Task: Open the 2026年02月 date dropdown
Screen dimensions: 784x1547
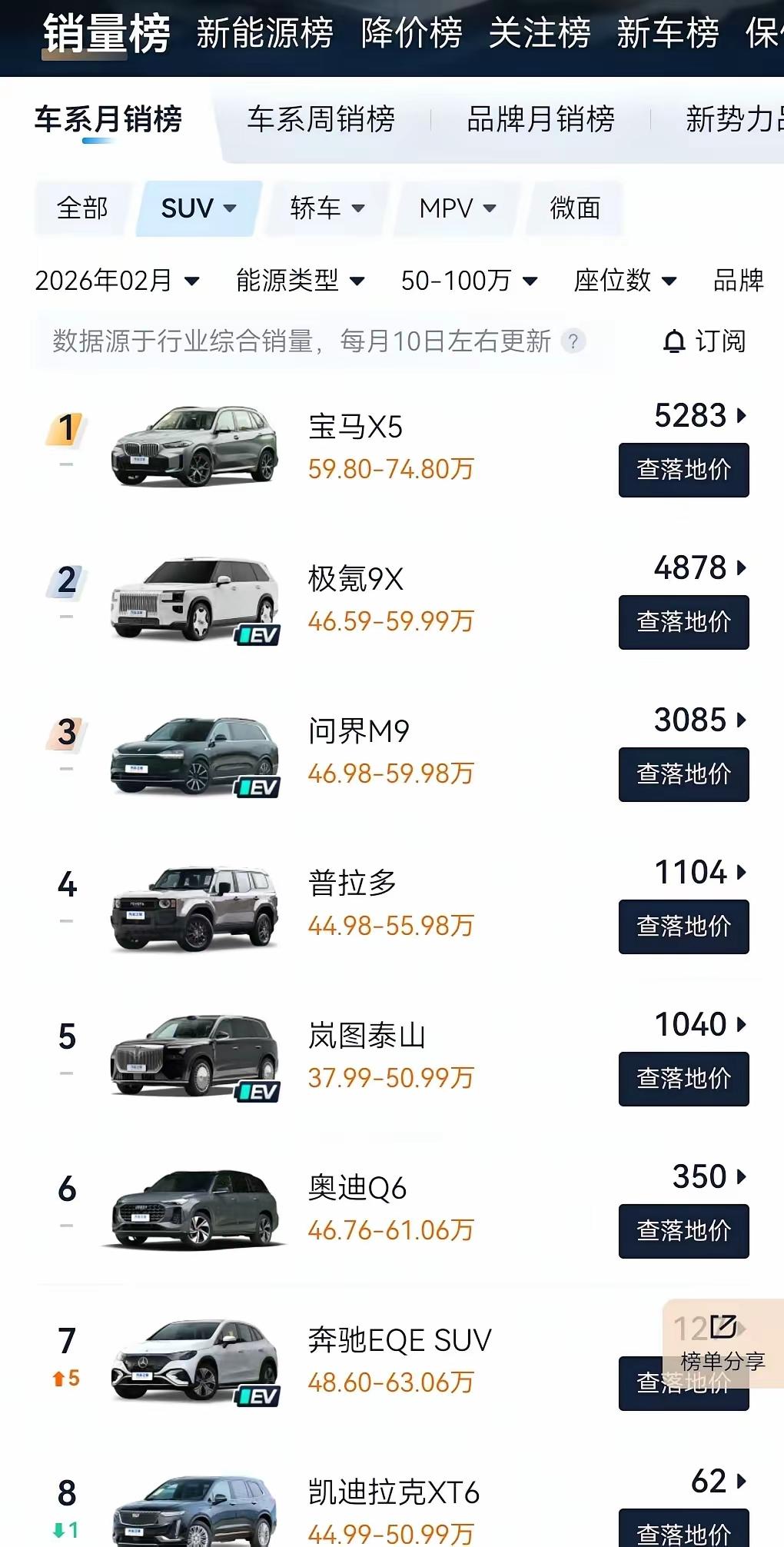Action: pos(117,281)
